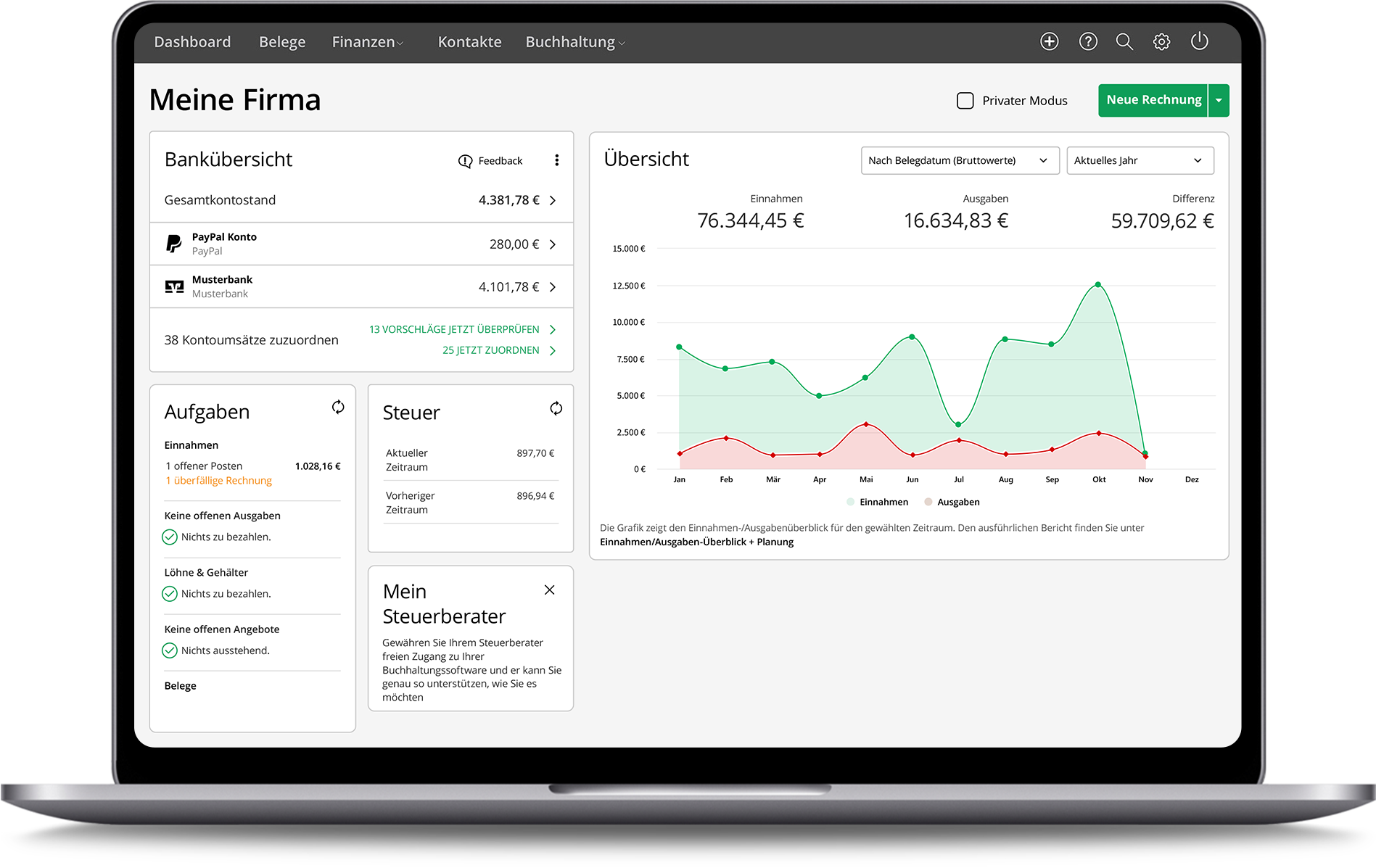Open the Aktuelles Jahr period dropdown
Viewport: 1376px width, 868px height.
tap(1139, 160)
